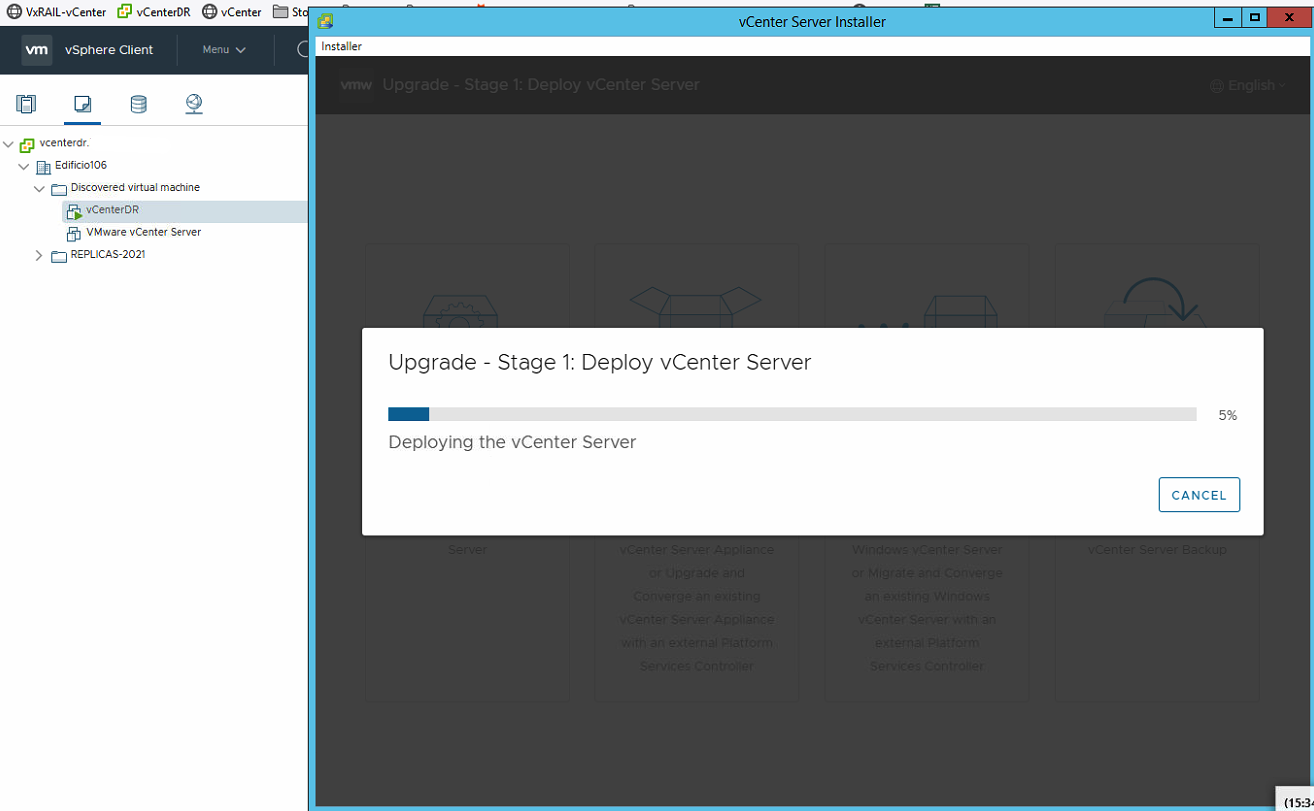Maximize the vCenter Server Installer window
This screenshot has width=1314, height=811.
click(1254, 18)
